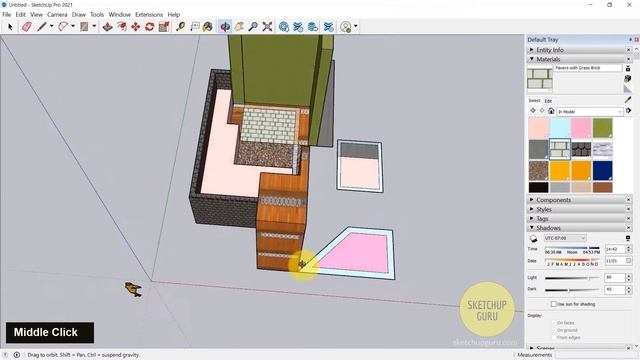Open the Shape tool dropdown arrow
Image resolution: width=640 pixels, height=360 pixels.
(x=94, y=27)
